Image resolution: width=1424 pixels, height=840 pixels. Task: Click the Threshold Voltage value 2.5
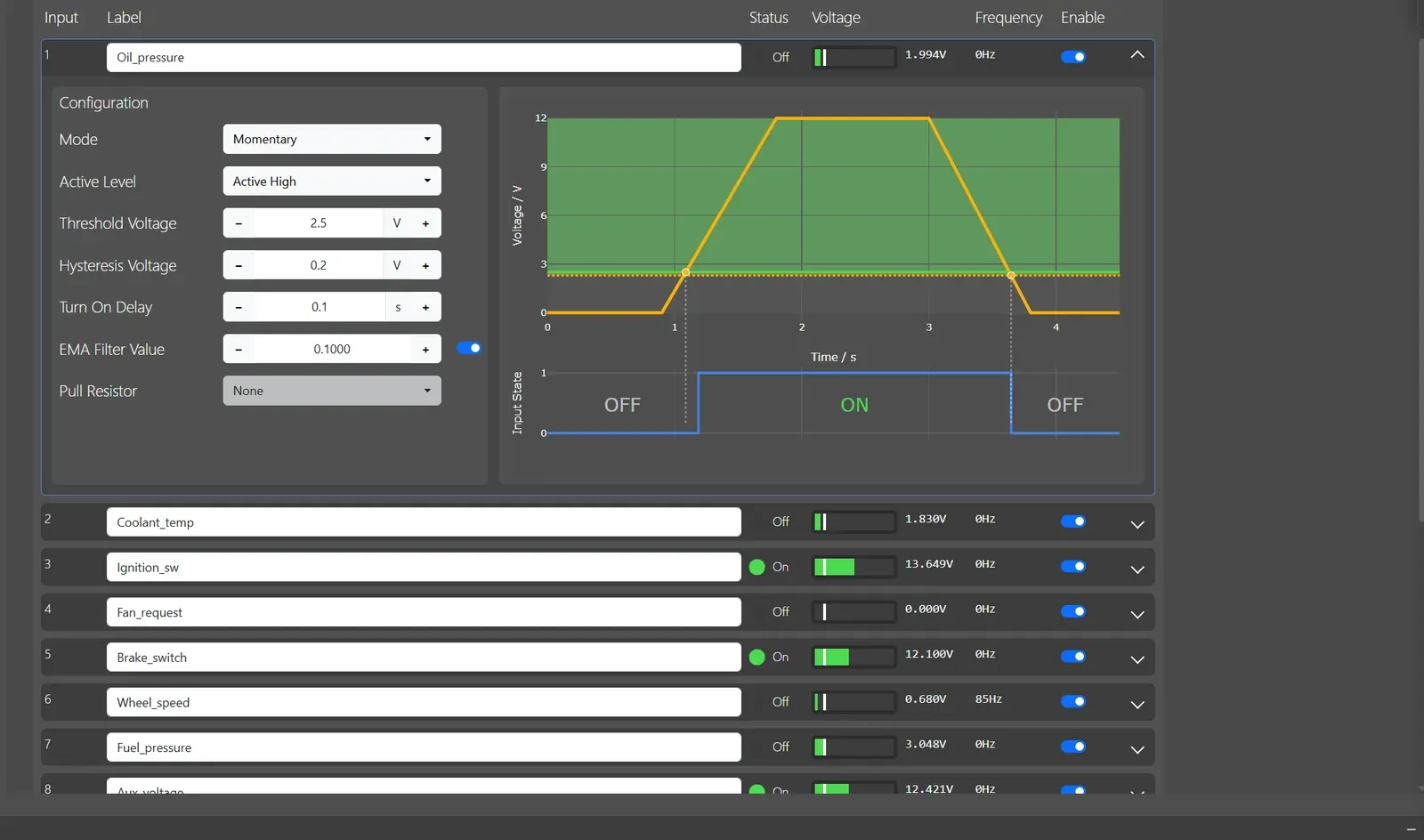pyautogui.click(x=319, y=223)
